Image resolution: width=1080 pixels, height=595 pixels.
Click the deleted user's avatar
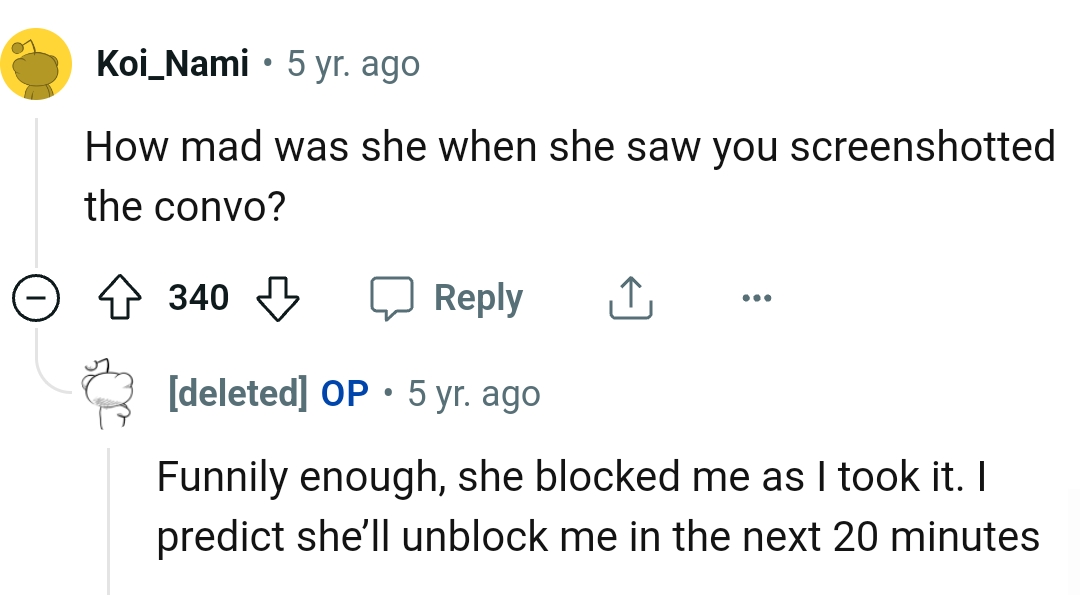tap(107, 393)
